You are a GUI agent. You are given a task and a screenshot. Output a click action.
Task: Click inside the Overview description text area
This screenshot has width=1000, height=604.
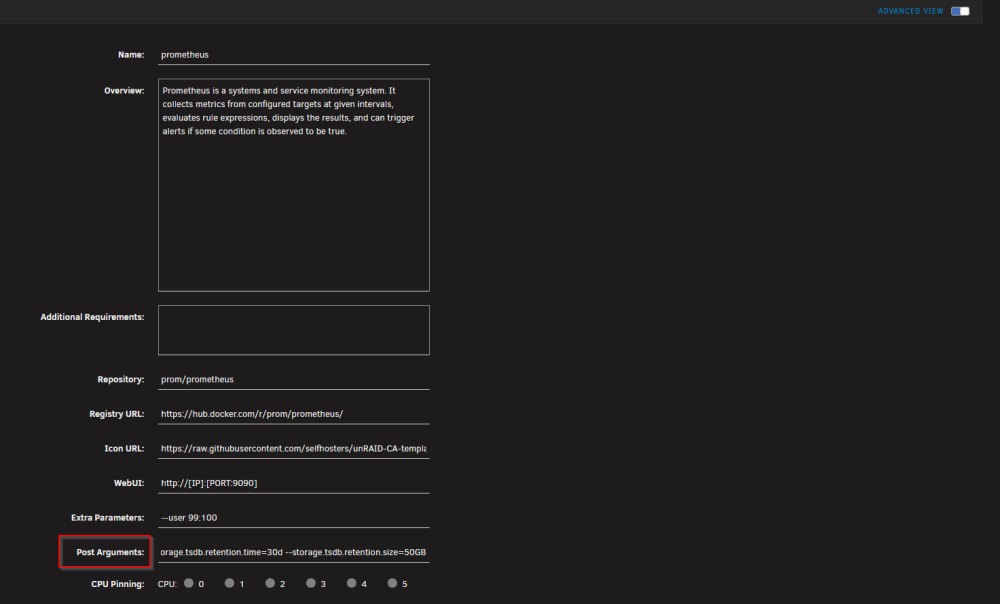point(293,185)
